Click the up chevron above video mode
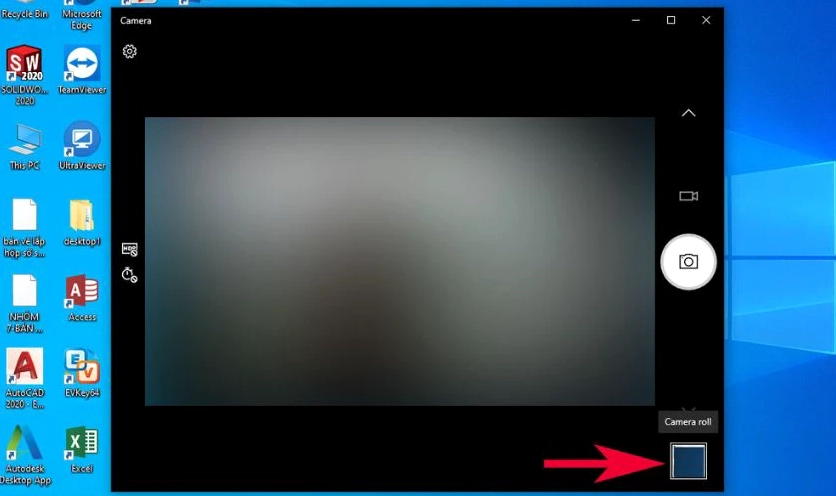This screenshot has height=496, width=836. tap(688, 113)
